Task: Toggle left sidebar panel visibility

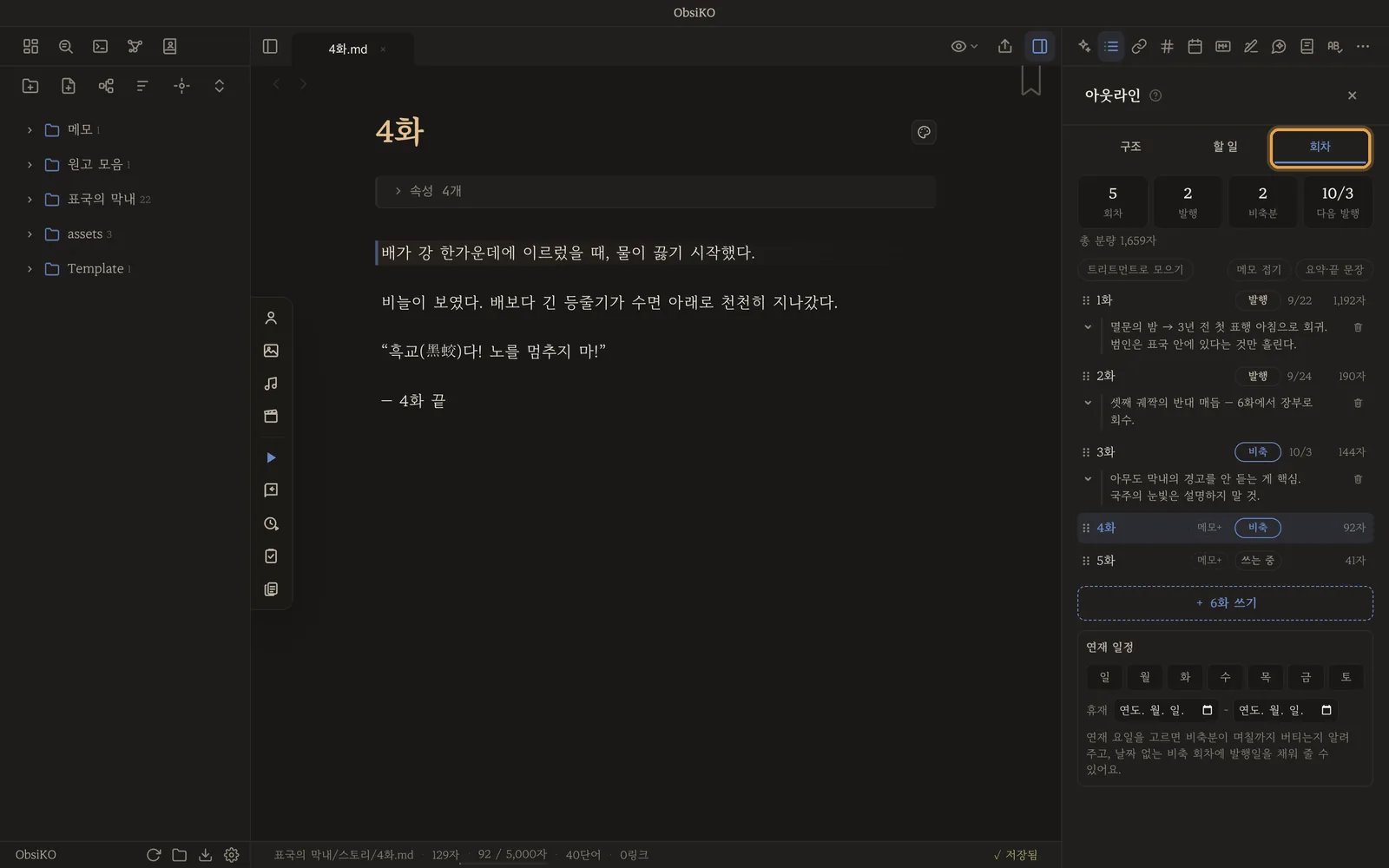Action: (270, 46)
